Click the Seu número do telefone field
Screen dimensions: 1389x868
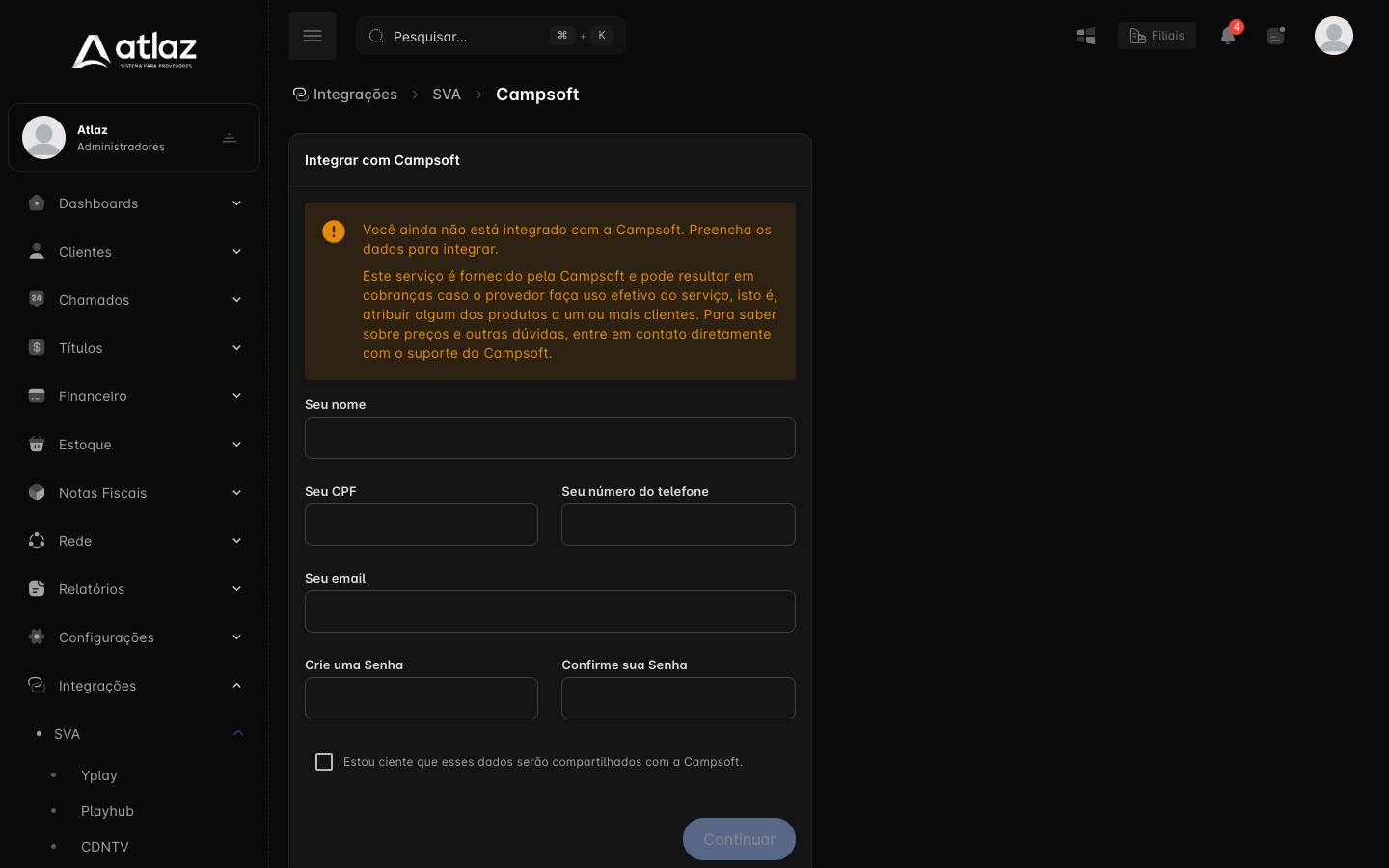pos(678,525)
